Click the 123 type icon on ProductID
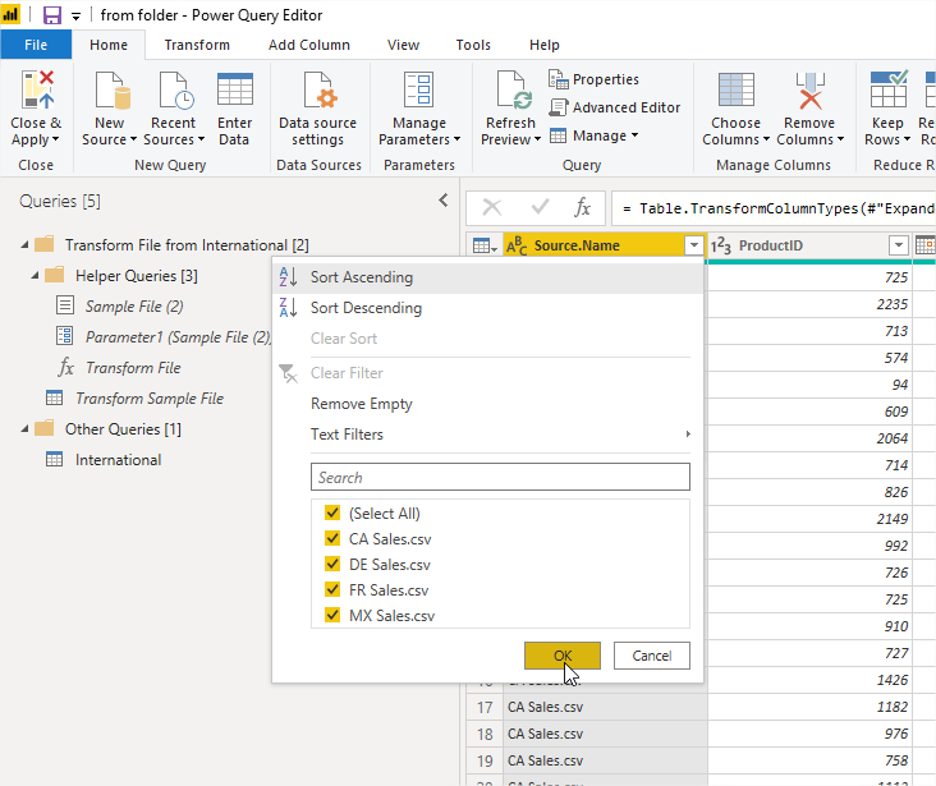This screenshot has width=936, height=786. (x=721, y=245)
